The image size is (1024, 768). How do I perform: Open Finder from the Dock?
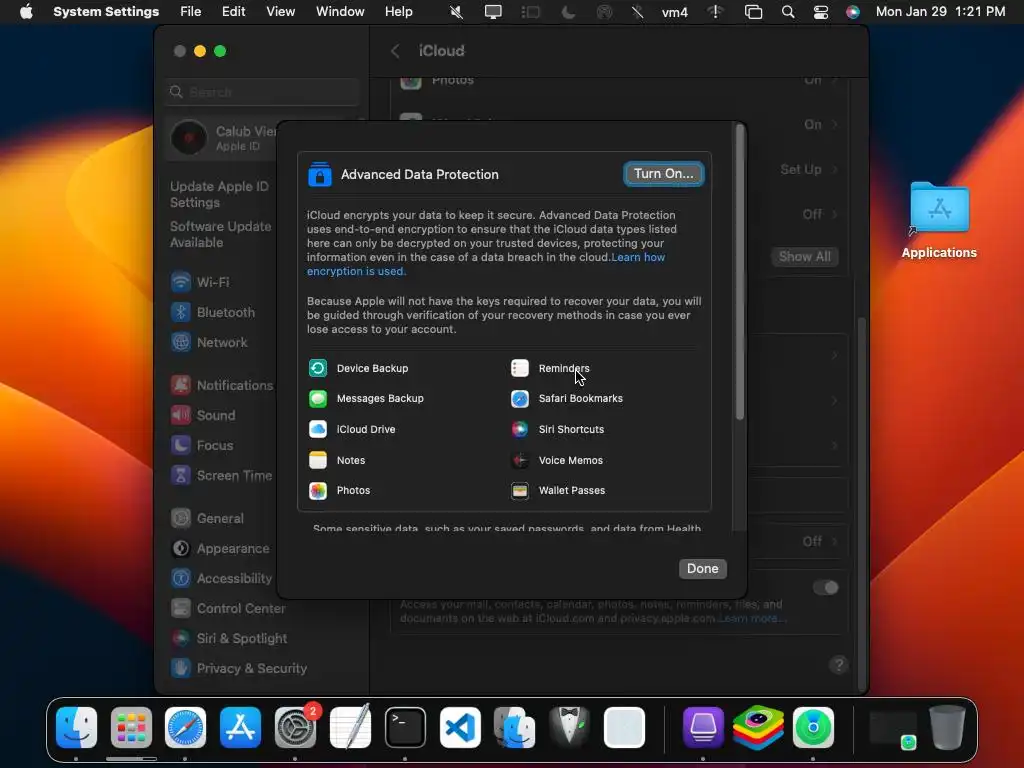[x=76, y=727]
